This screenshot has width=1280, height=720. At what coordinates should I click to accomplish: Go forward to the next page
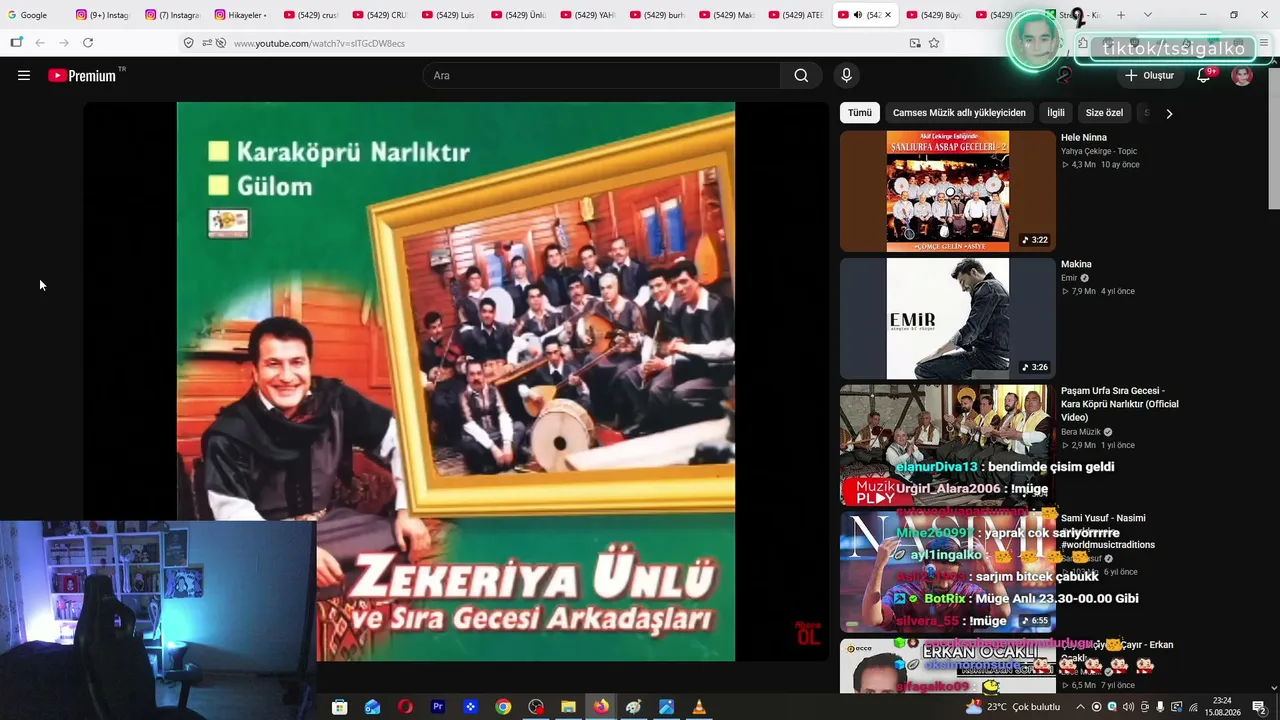coord(64,43)
